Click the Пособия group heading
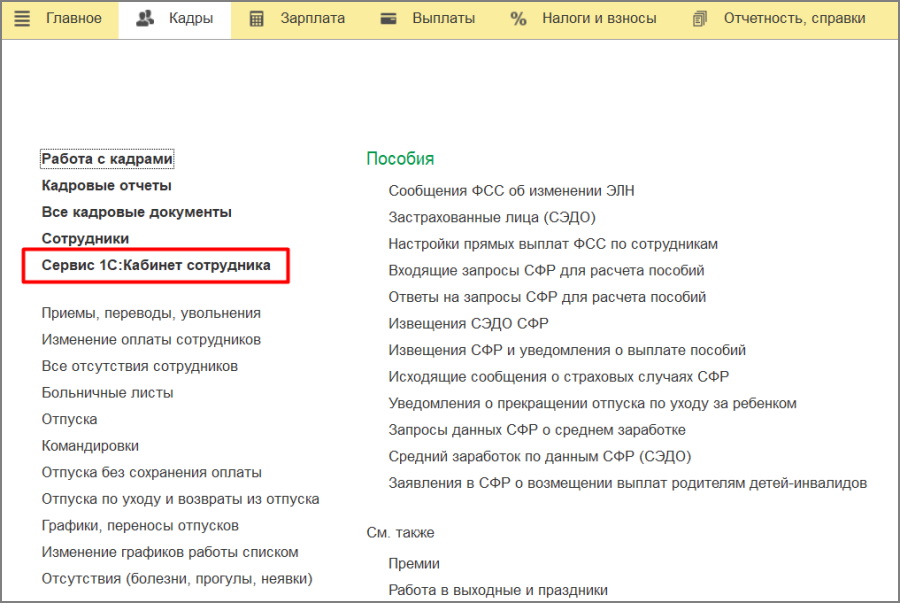The image size is (900, 603). tap(400, 158)
